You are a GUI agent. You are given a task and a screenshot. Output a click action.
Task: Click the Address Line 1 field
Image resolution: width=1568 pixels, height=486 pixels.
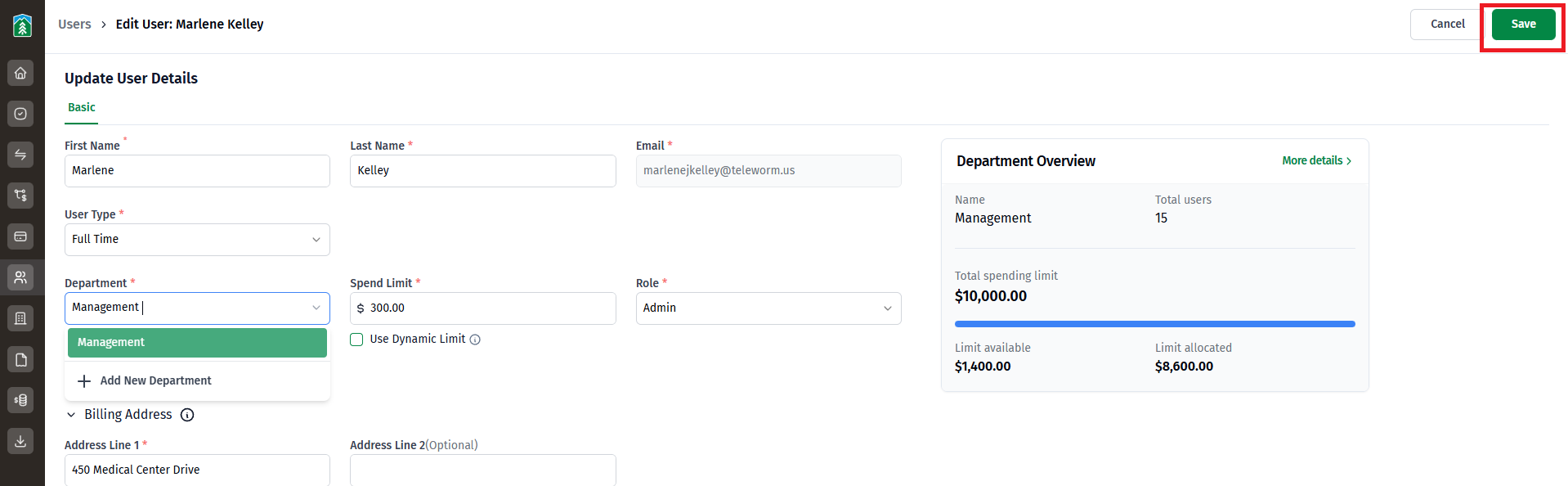[197, 470]
